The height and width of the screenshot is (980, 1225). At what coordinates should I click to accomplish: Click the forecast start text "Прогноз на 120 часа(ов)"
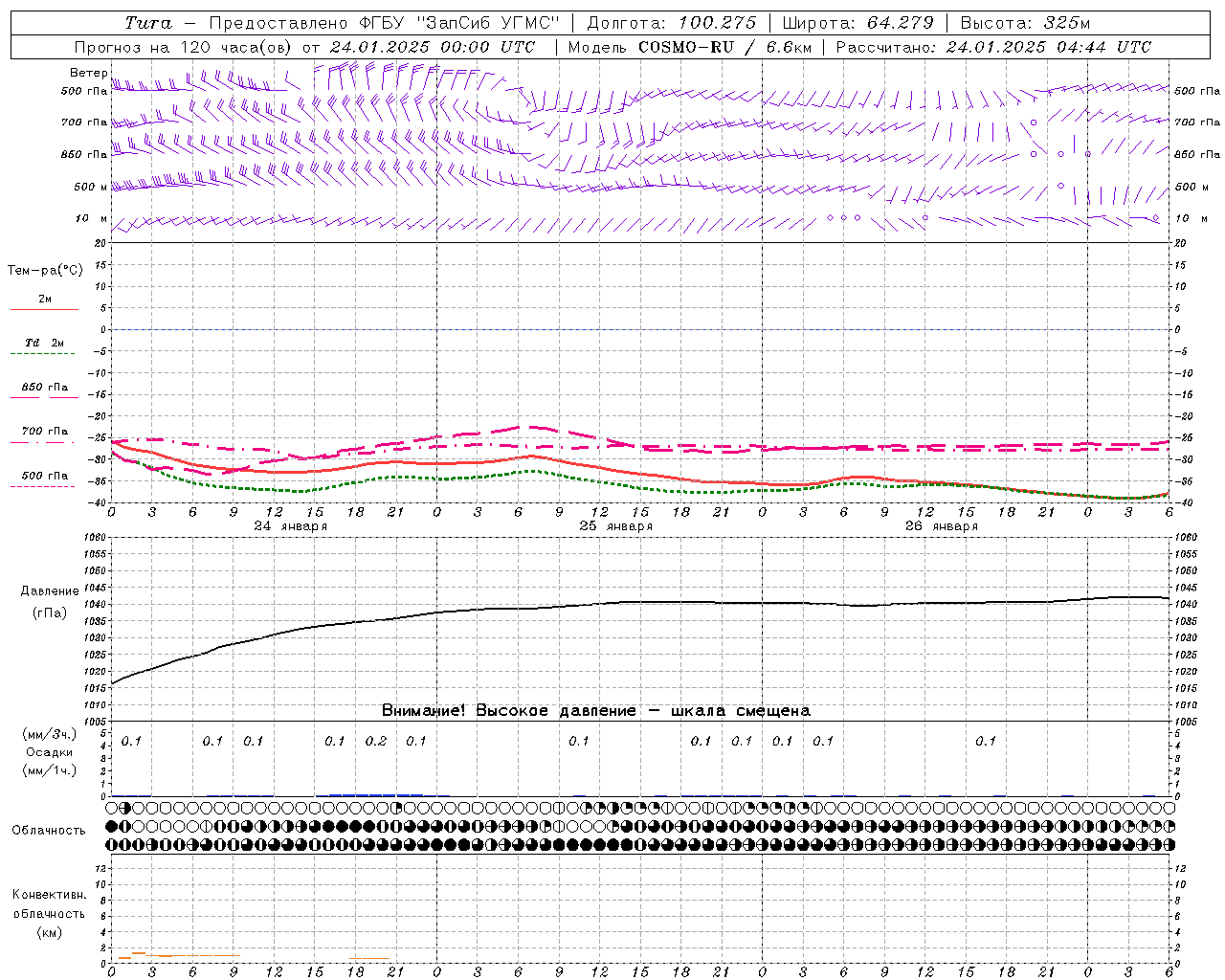185,47
